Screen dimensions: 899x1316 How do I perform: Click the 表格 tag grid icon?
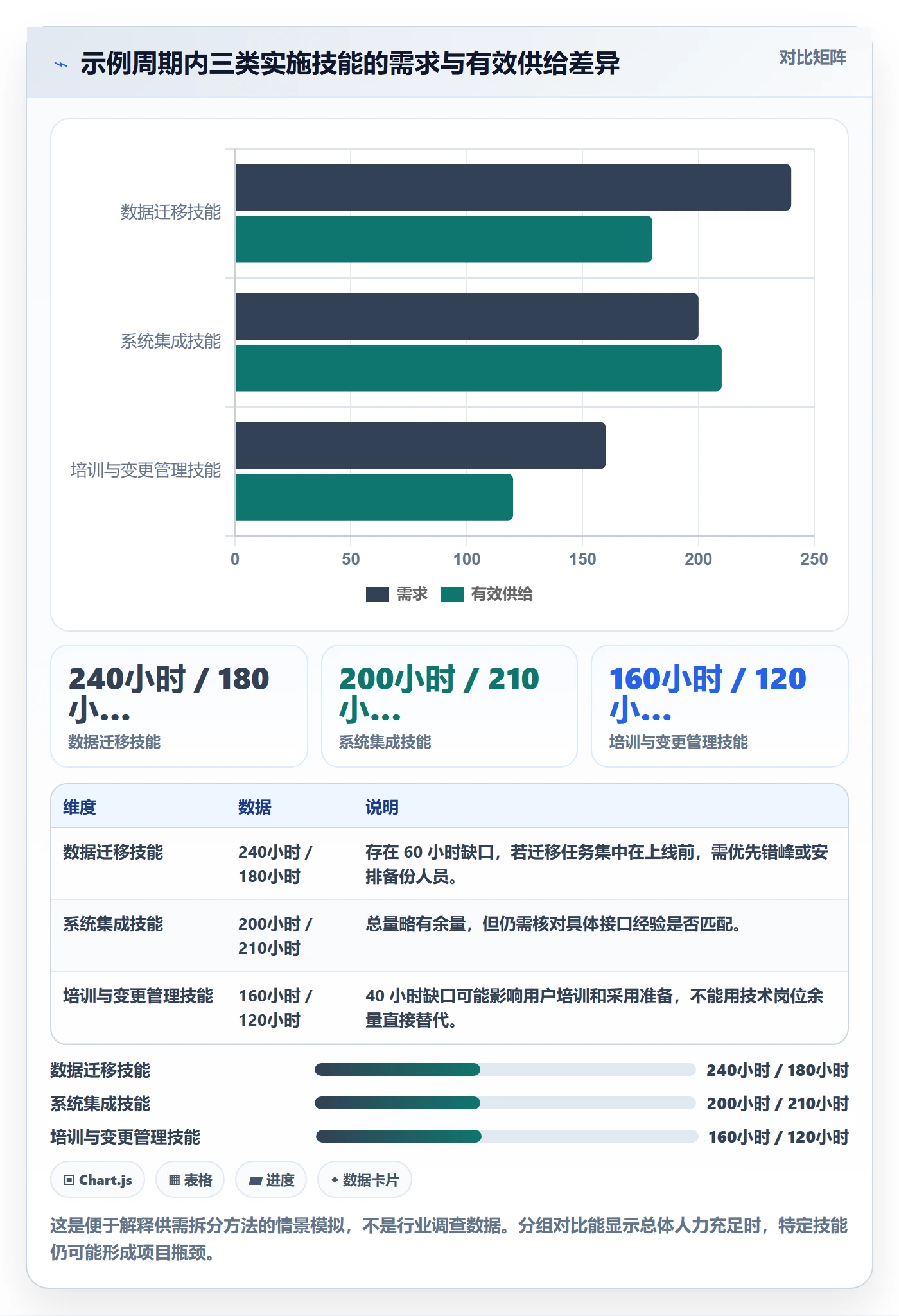tap(174, 1180)
